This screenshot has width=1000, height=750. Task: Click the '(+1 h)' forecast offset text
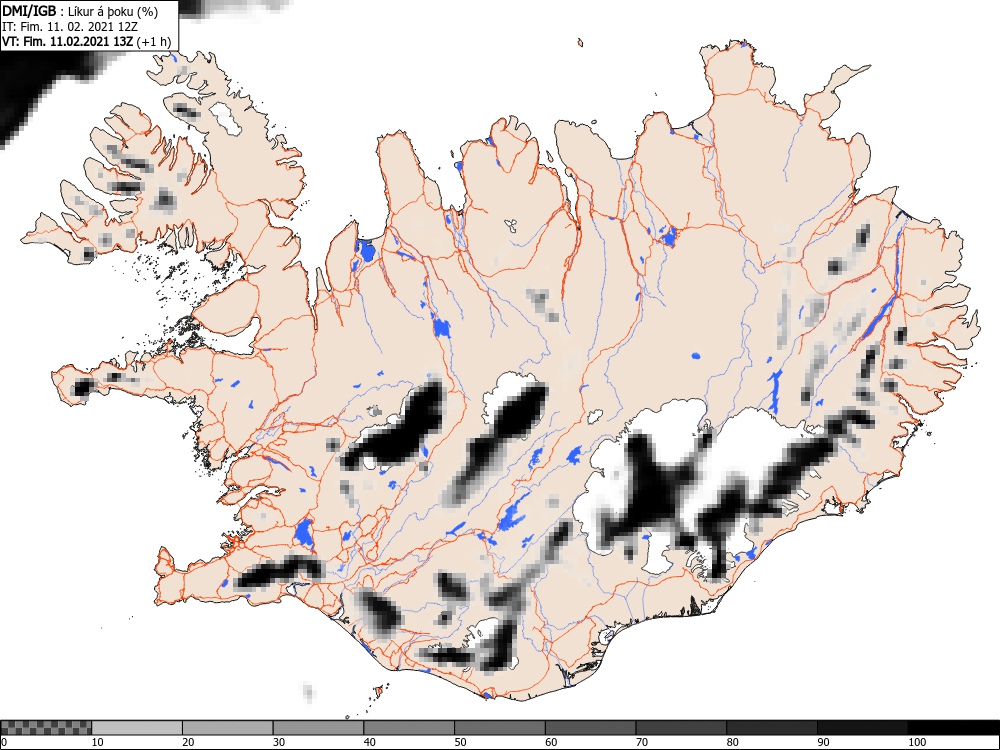click(x=154, y=43)
